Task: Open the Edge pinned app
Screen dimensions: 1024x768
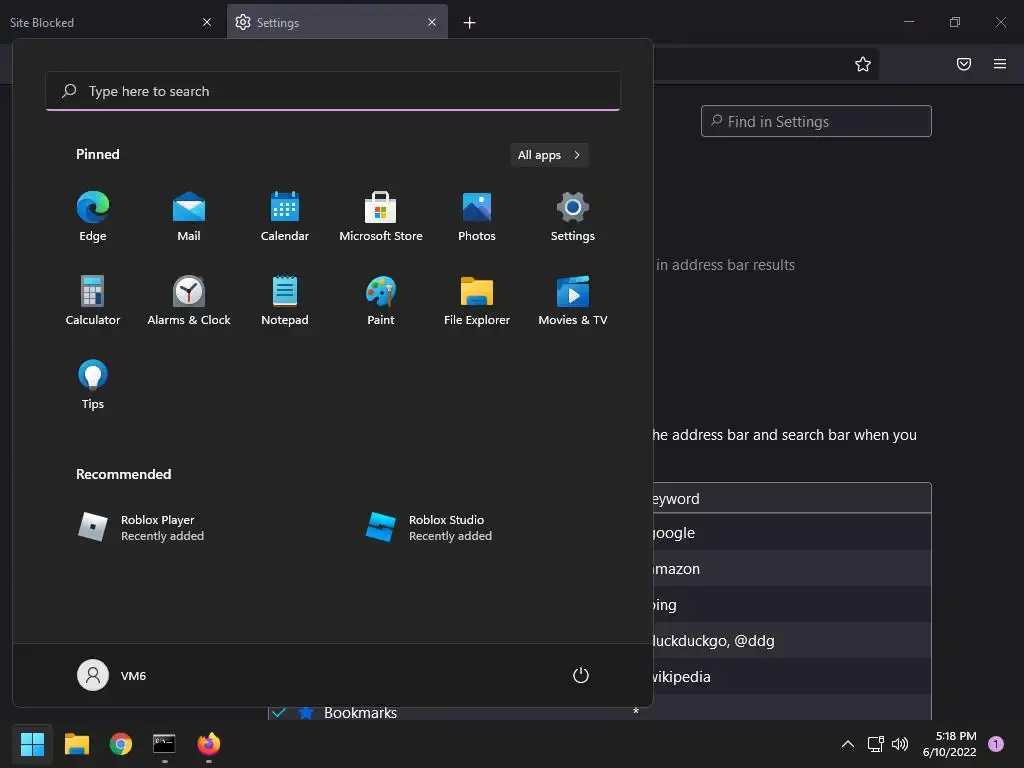Action: pos(93,217)
